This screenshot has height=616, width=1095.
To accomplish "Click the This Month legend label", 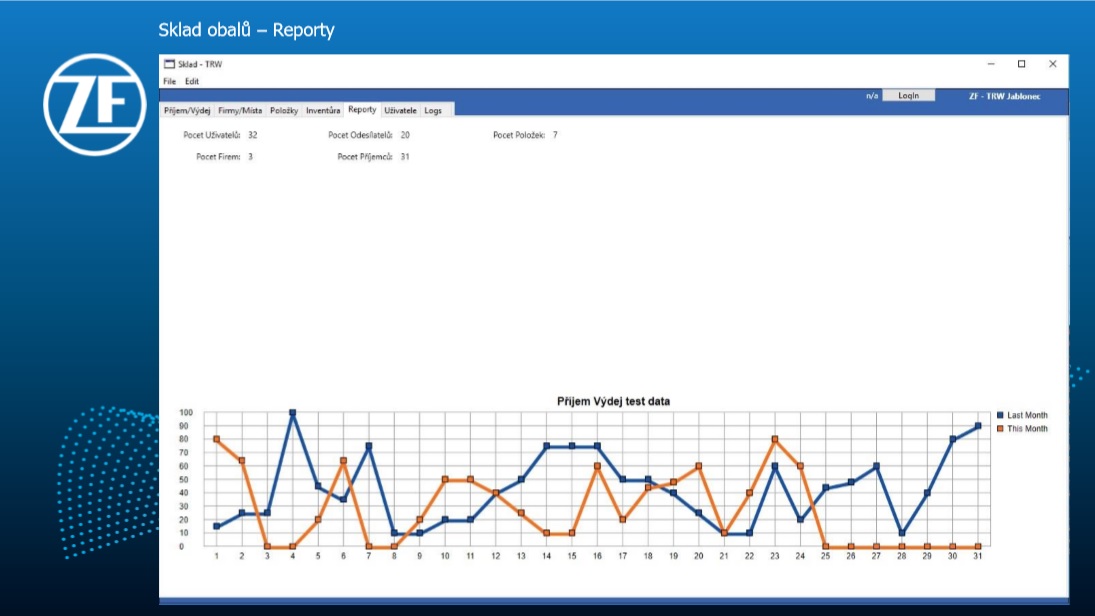I will [x=1027, y=429].
